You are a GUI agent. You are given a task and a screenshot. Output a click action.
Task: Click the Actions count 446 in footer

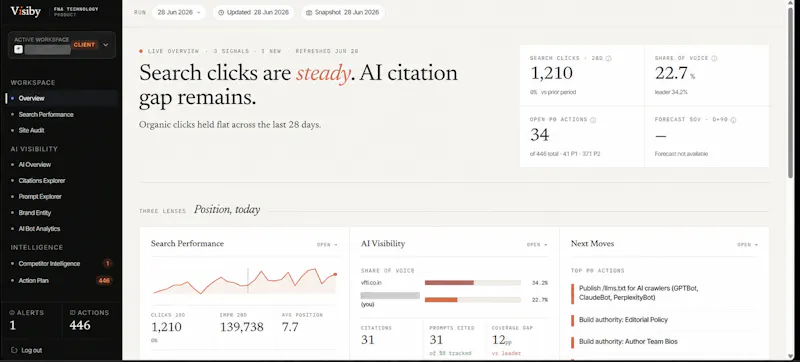point(80,325)
